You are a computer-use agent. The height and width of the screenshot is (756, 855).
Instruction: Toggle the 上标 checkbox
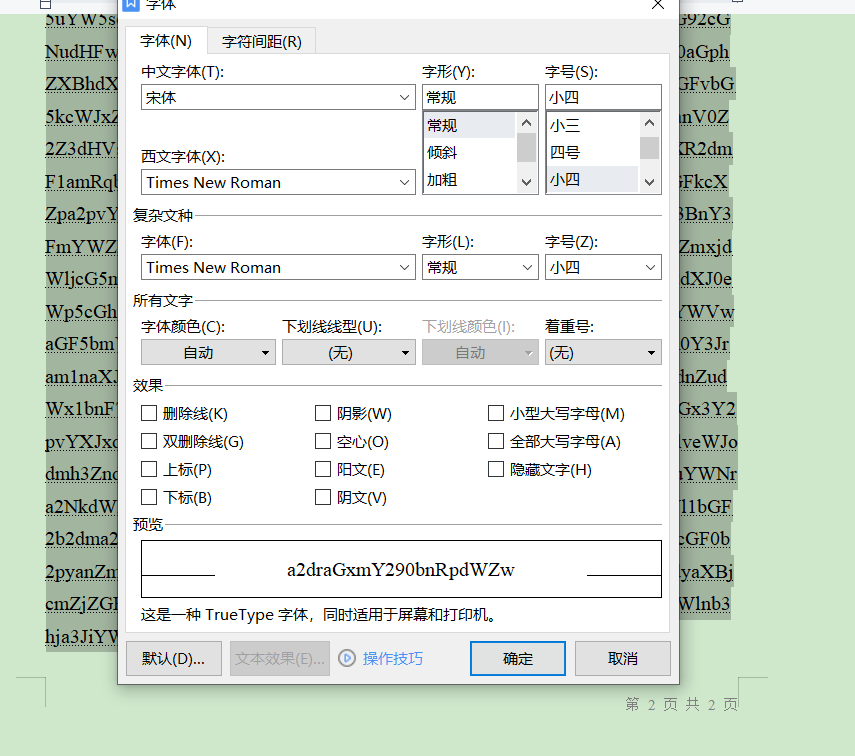click(x=149, y=469)
